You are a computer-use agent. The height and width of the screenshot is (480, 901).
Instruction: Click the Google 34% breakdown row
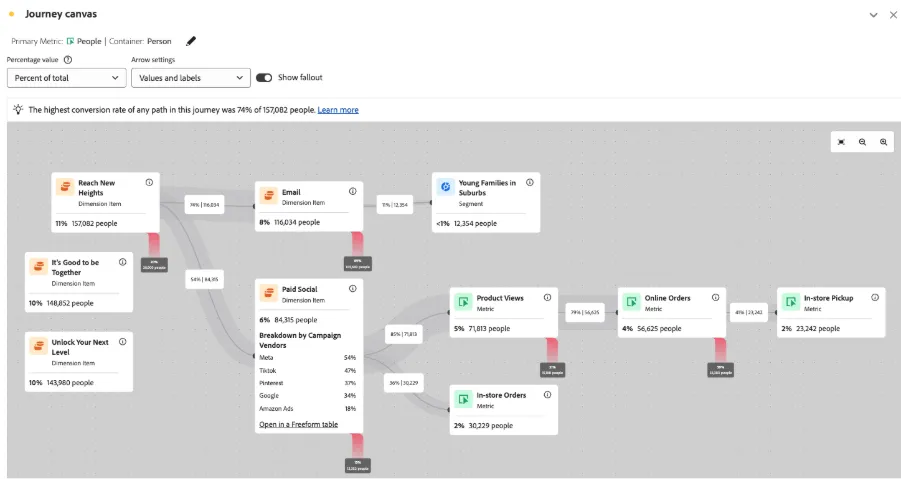coord(307,395)
